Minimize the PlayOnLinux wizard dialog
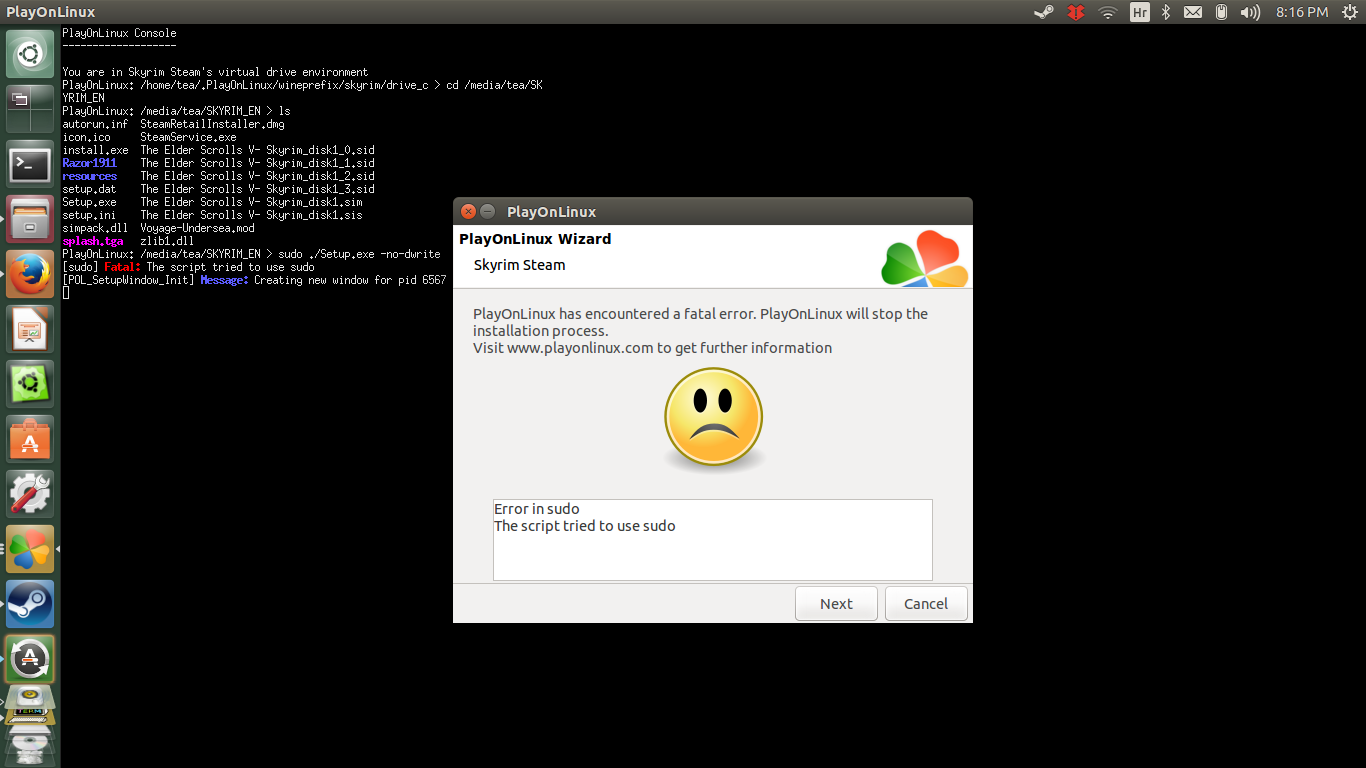Screen dimensions: 1366x768 pyautogui.click(x=488, y=211)
